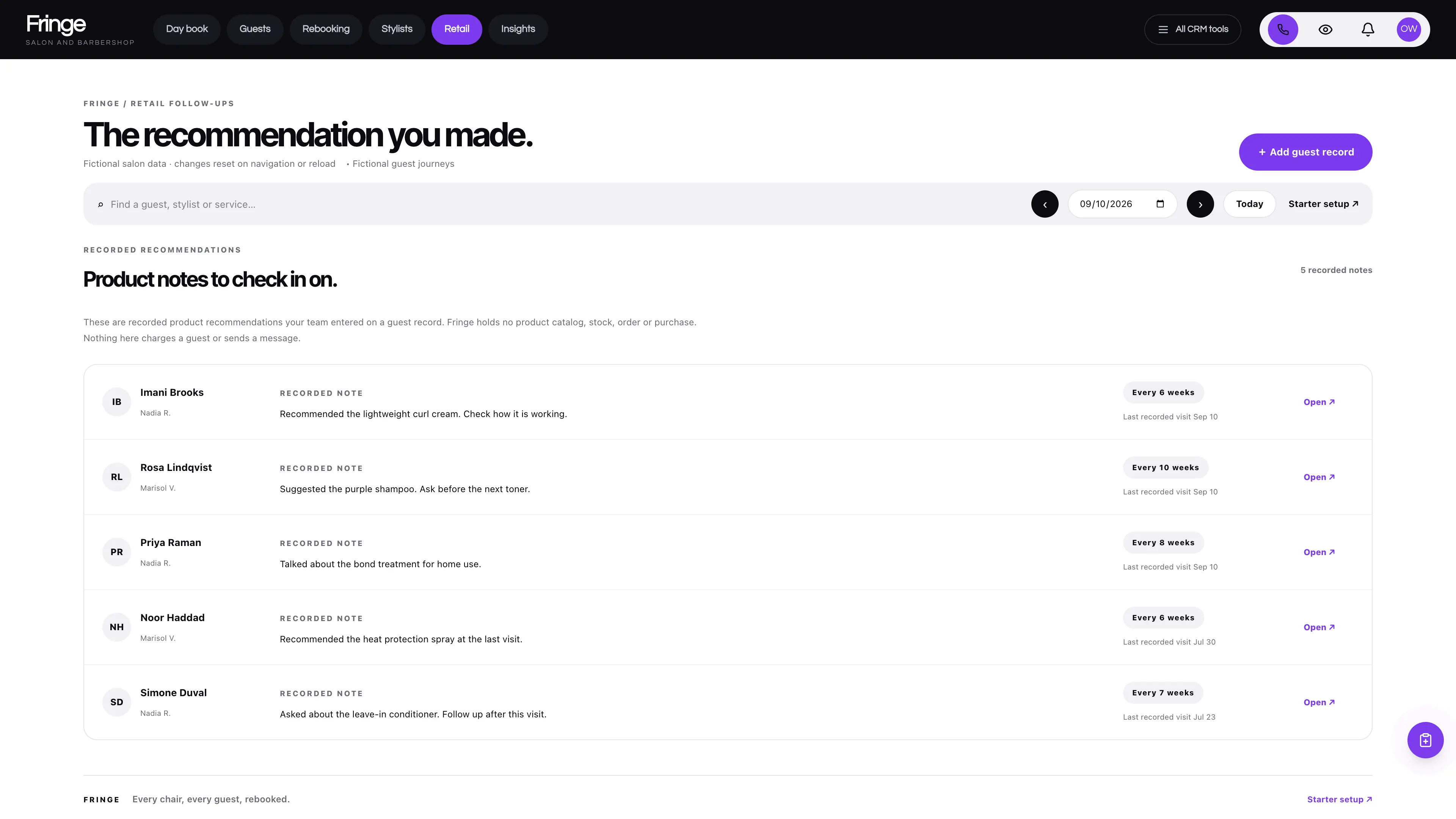This screenshot has height=819, width=1456.
Task: Click the Every 7 weeks badge
Action: (1163, 693)
